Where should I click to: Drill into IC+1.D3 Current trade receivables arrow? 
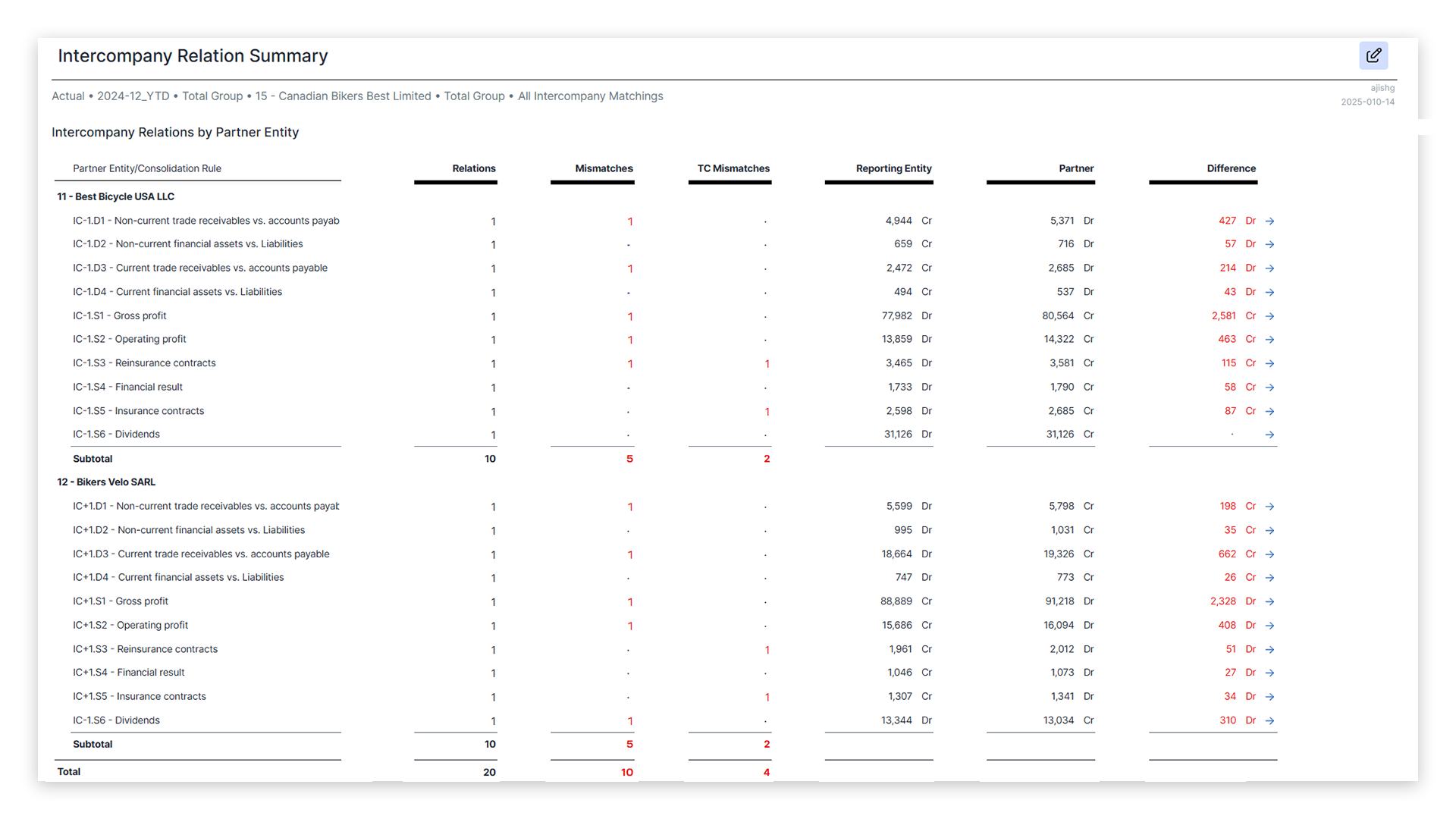(x=1270, y=554)
